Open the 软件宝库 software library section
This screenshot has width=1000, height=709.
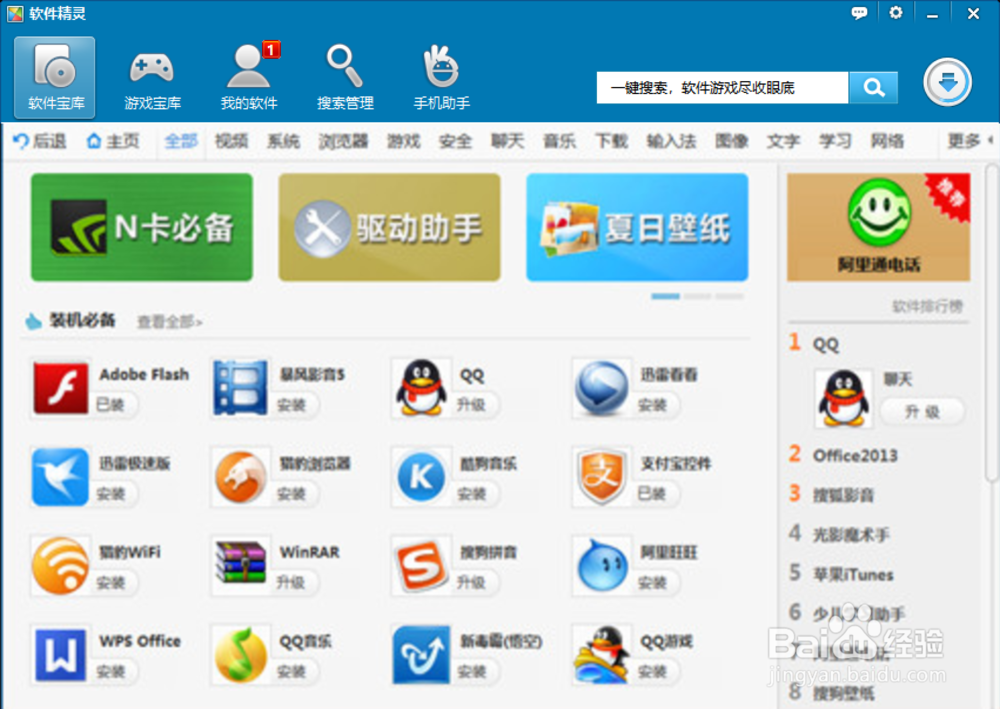tap(55, 77)
